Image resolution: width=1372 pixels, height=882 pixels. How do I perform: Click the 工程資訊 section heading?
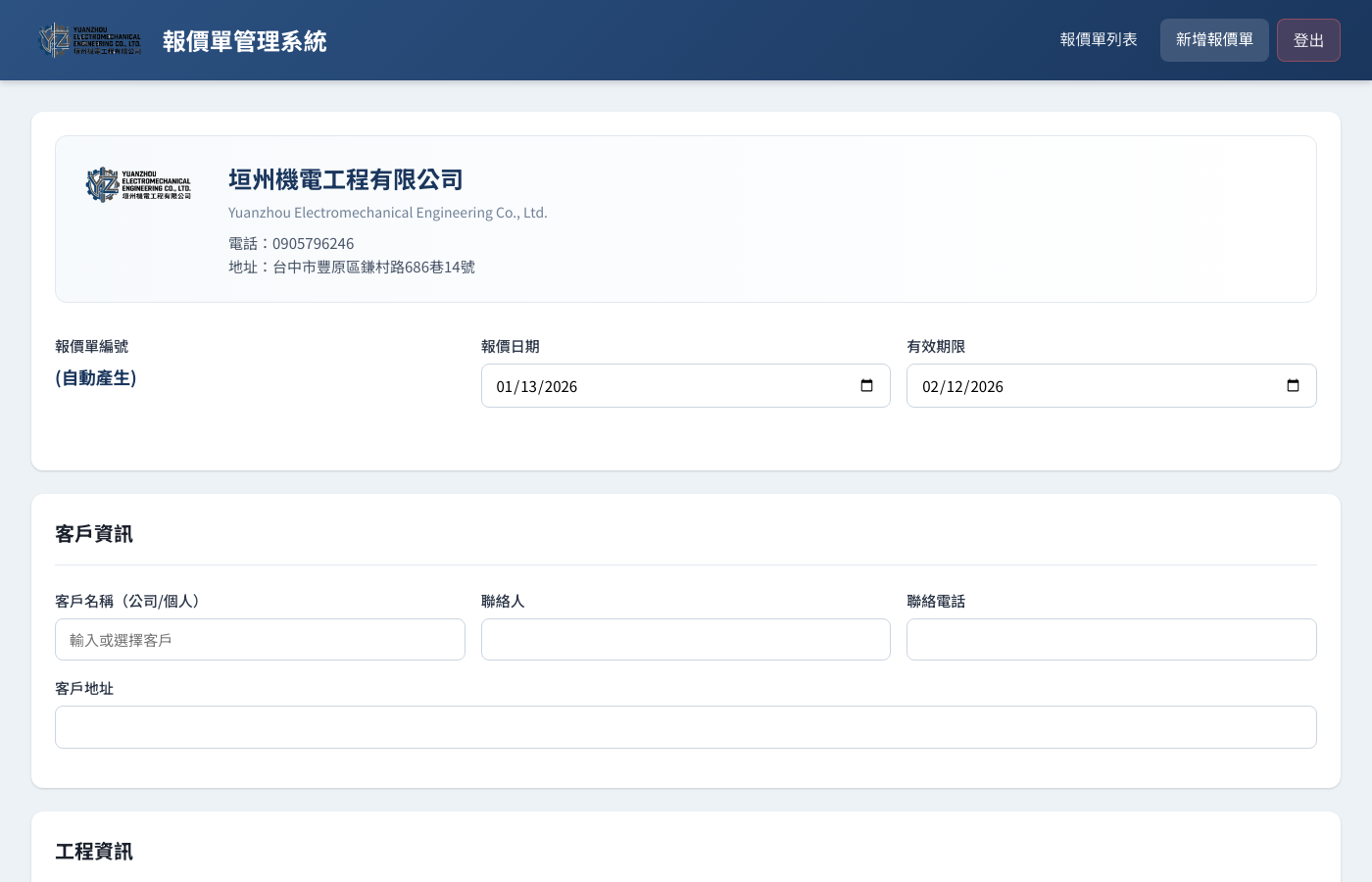(x=94, y=852)
